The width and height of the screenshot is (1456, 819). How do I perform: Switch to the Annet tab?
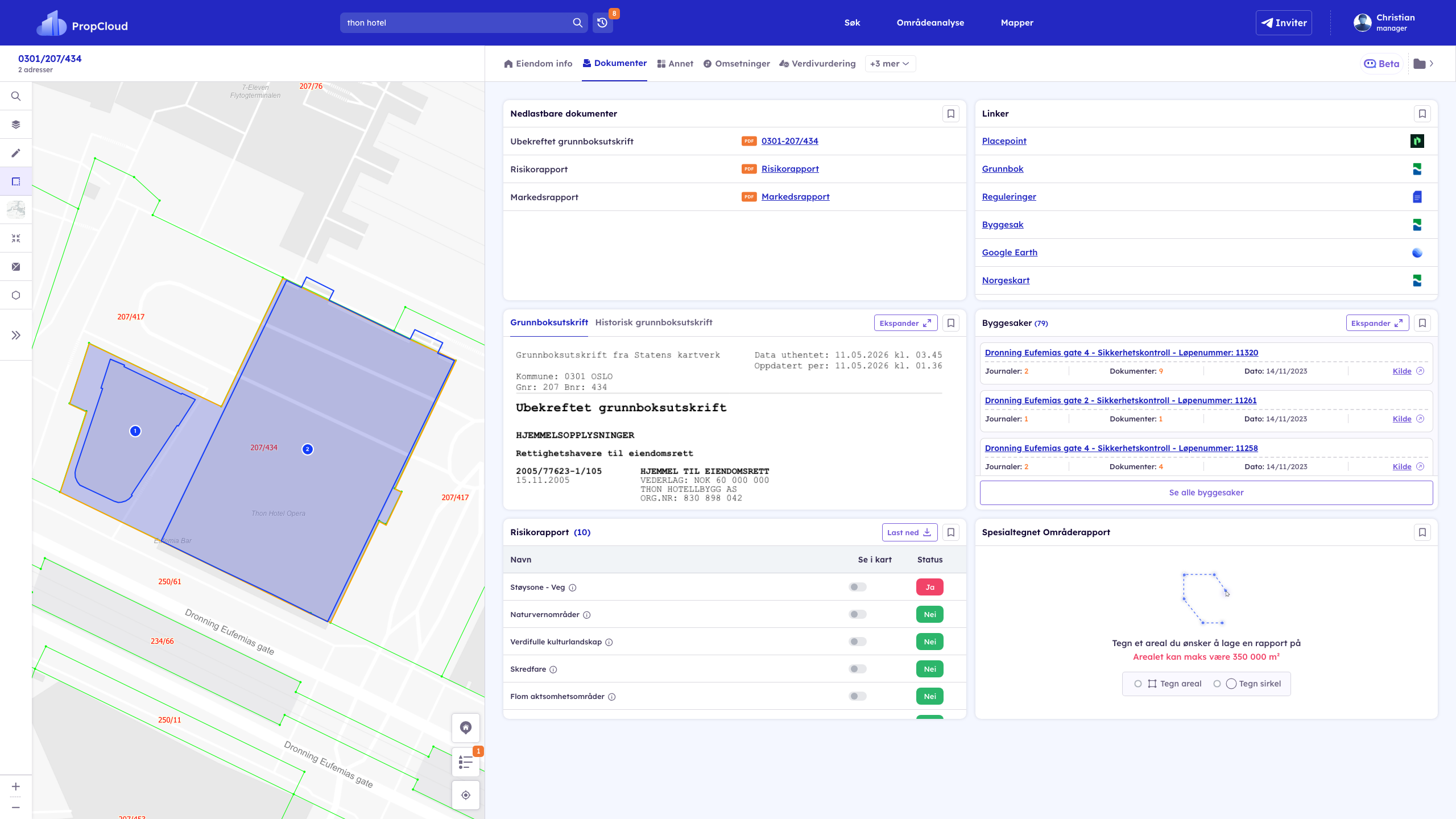tap(675, 64)
